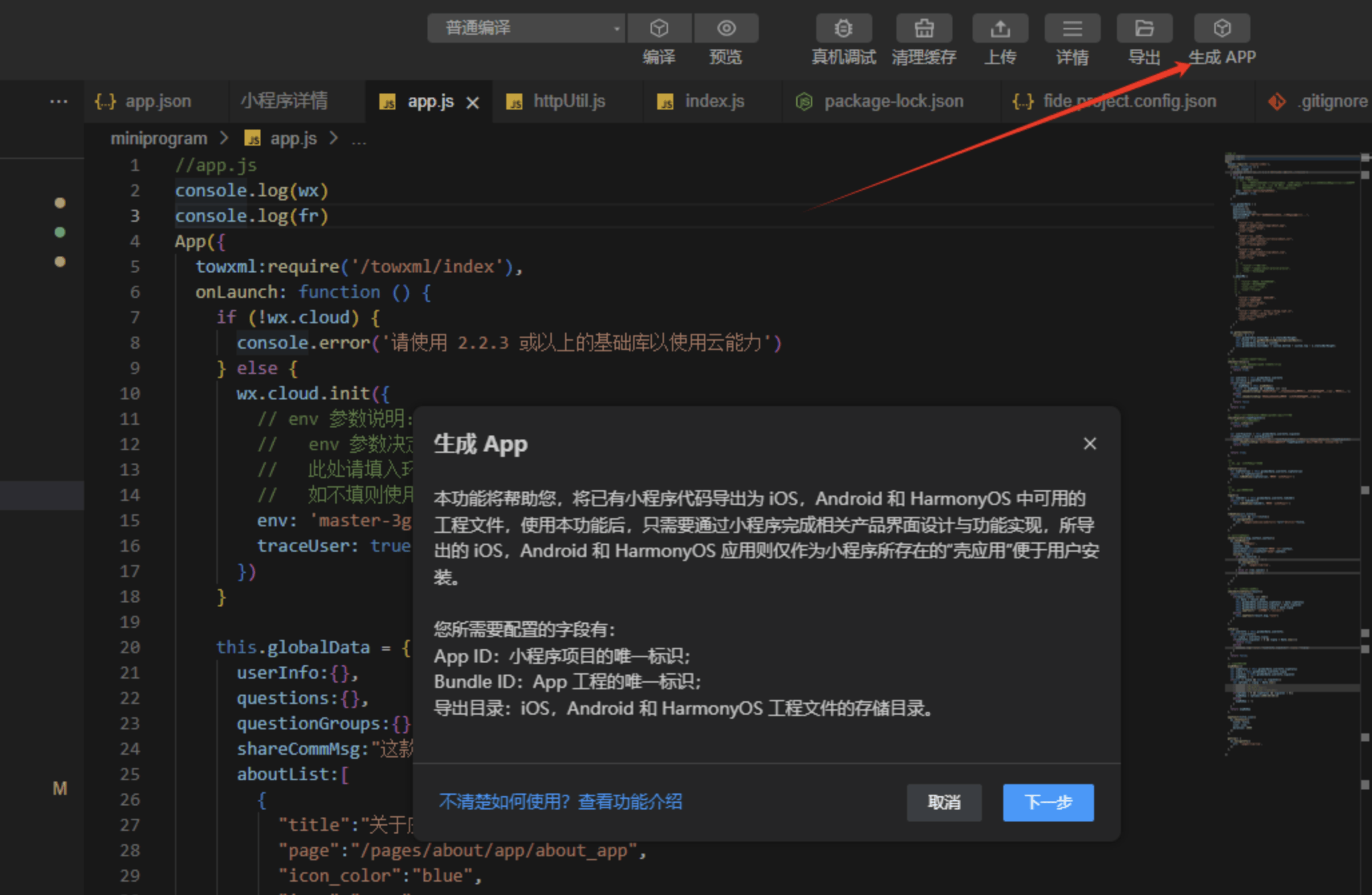Image resolution: width=1372 pixels, height=895 pixels.
Task: Open the 普通编译 compile mode dropdown
Action: click(x=526, y=28)
